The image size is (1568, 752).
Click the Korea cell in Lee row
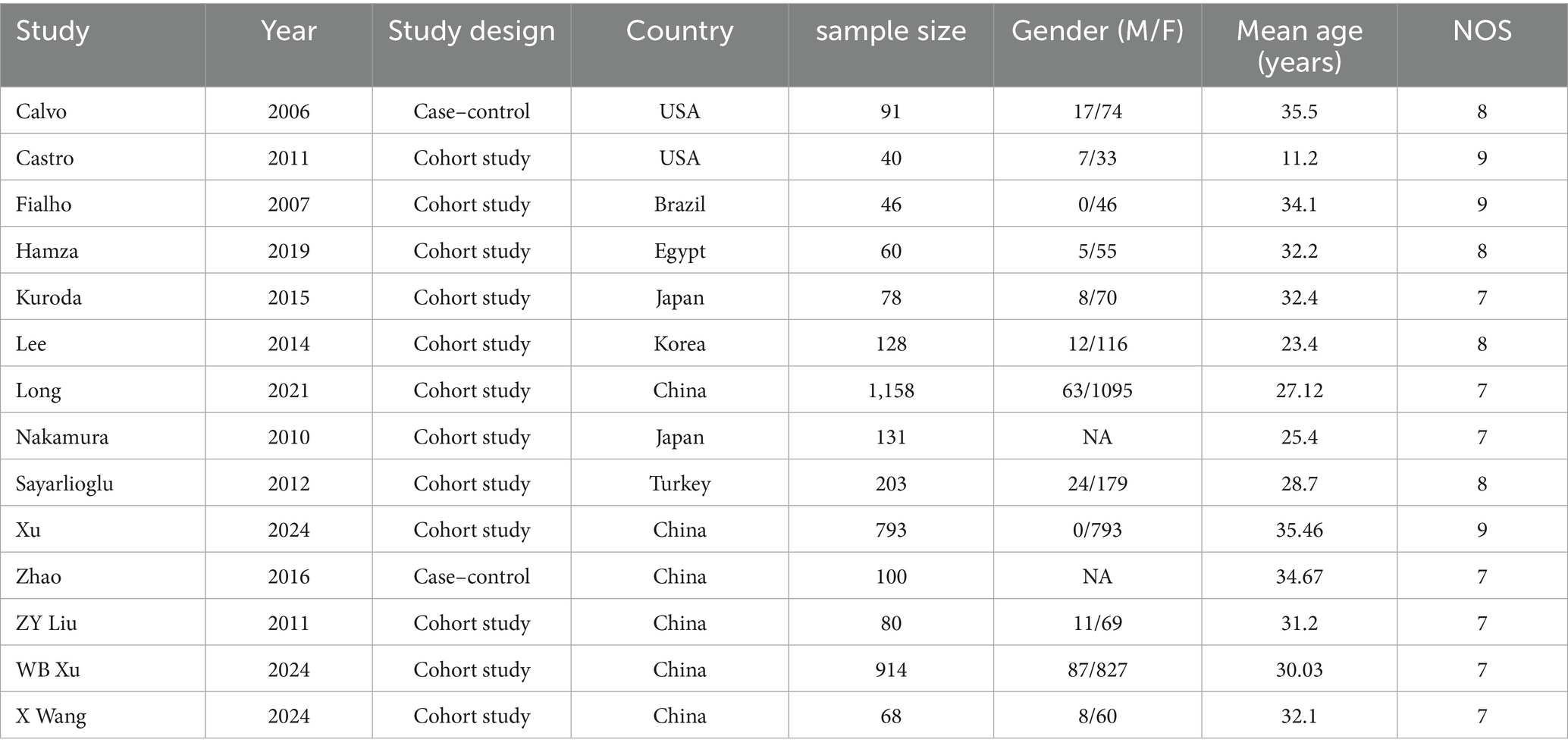coord(679,344)
